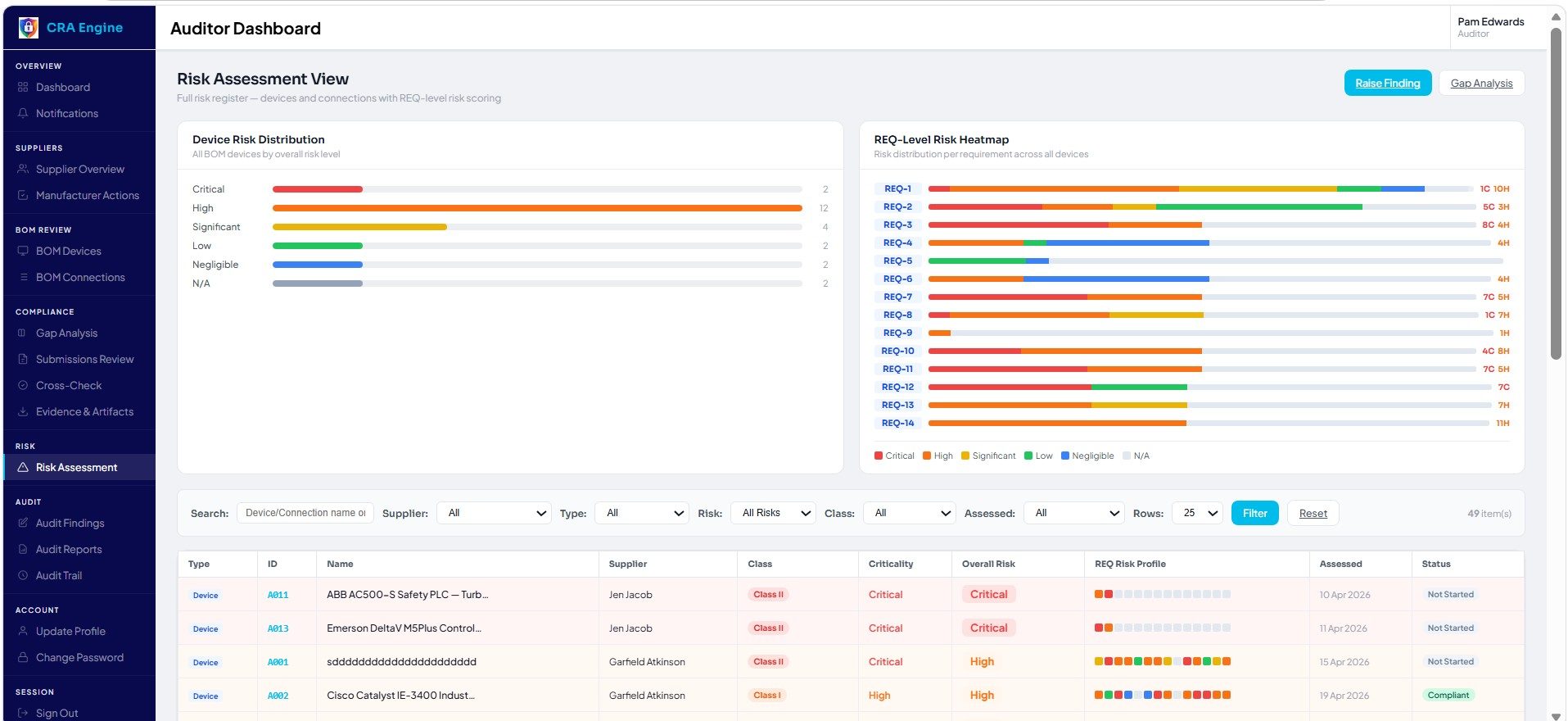
Task: Click the 10 Apr 2026 assessed date
Action: point(1344,595)
